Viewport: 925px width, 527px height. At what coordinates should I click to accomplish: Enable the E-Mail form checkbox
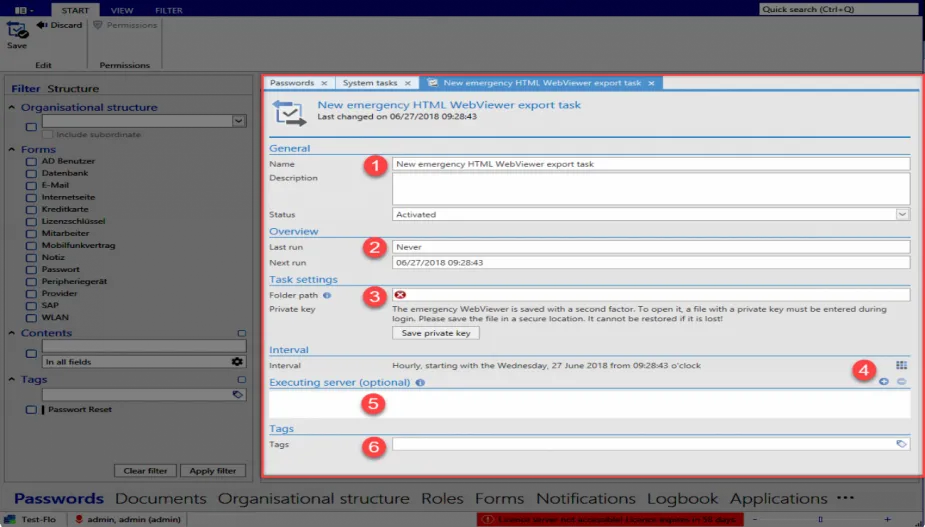(x=31, y=185)
